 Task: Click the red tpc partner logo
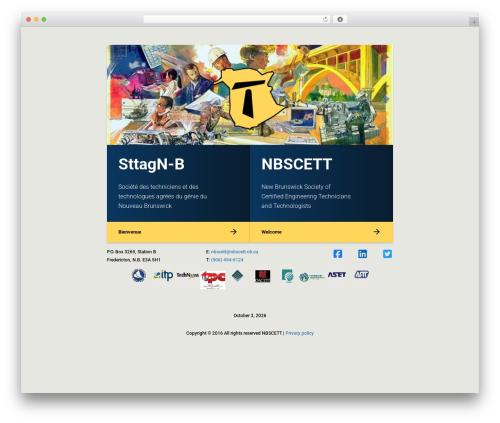213,279
